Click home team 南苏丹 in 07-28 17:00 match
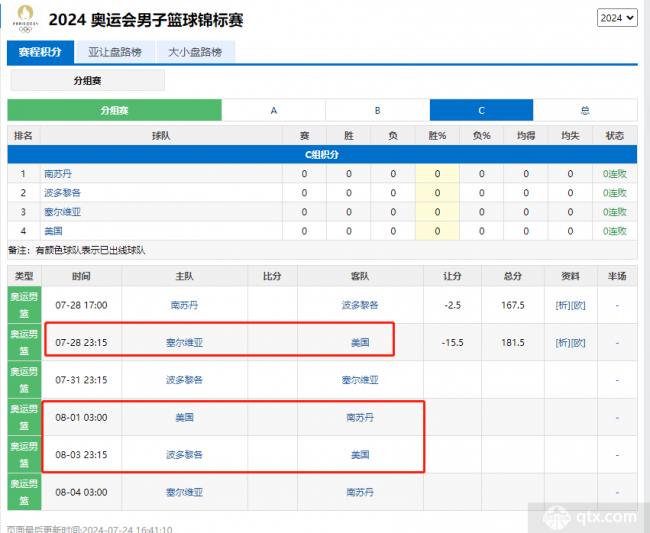This screenshot has width=650, height=533. (184, 305)
